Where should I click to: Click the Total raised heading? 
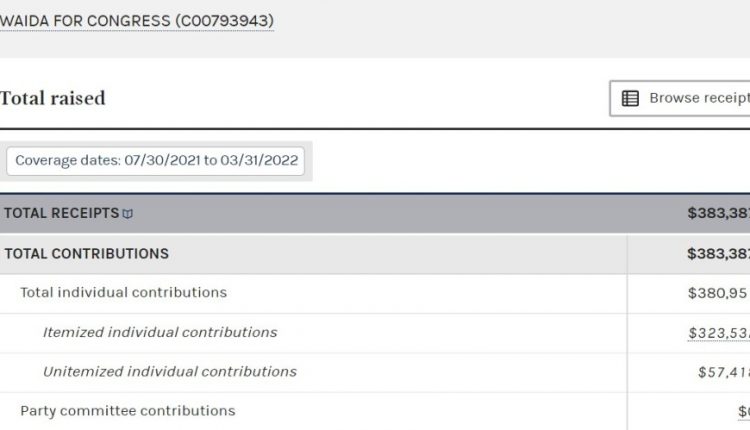click(x=53, y=99)
